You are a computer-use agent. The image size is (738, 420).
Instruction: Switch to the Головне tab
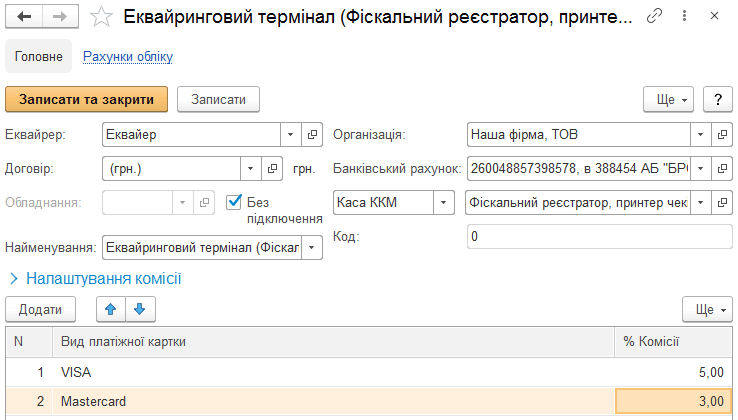click(39, 57)
